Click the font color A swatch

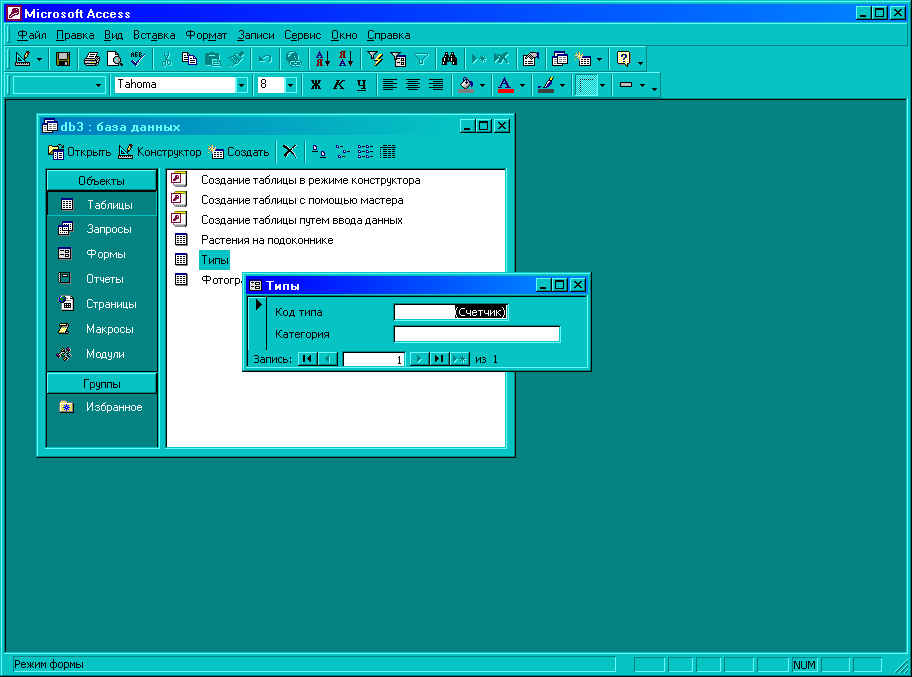pos(505,85)
